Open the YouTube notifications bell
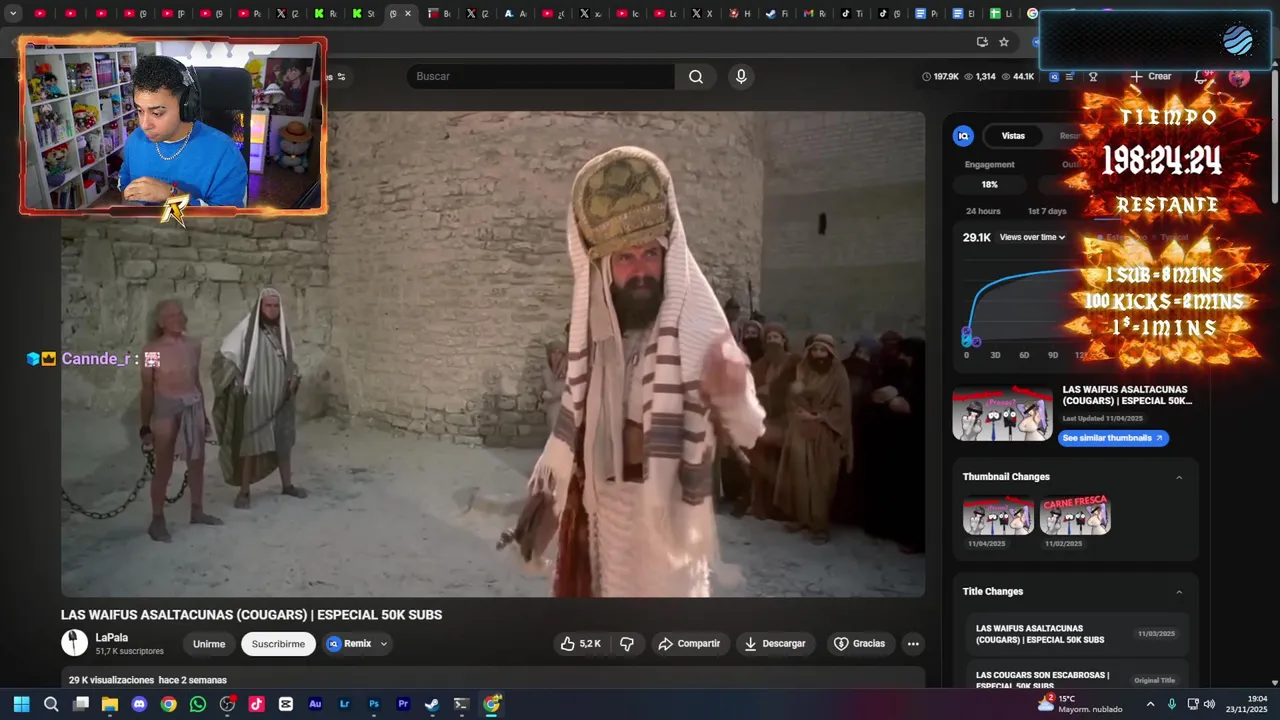Viewport: 1280px width, 720px height. pyautogui.click(x=1203, y=77)
